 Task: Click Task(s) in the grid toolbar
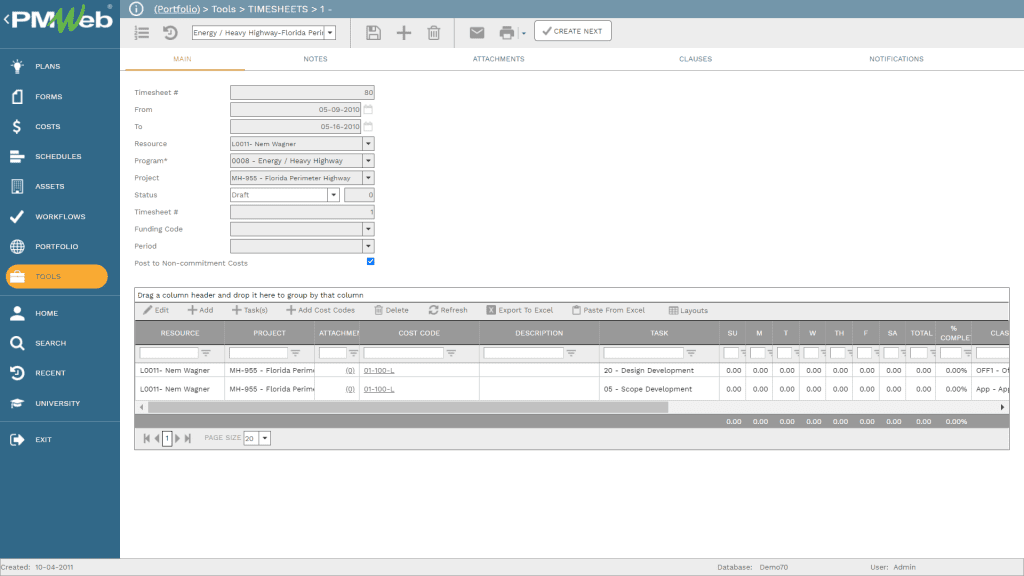(x=249, y=310)
